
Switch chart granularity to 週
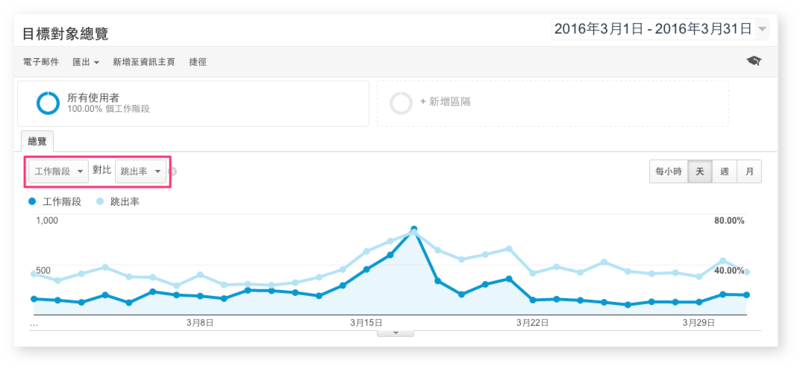click(x=724, y=171)
